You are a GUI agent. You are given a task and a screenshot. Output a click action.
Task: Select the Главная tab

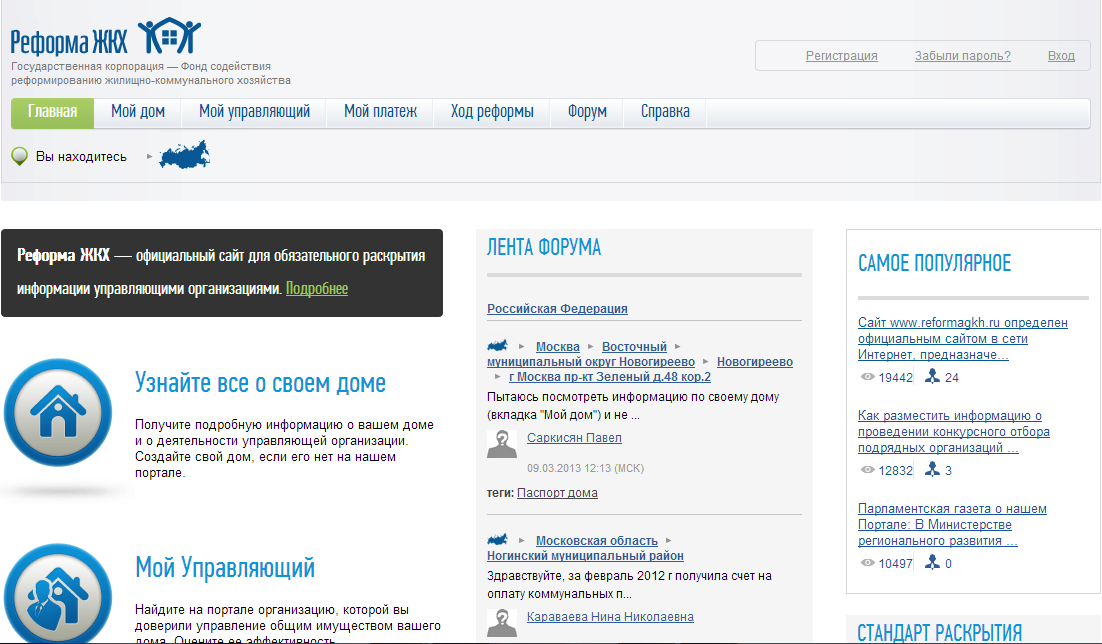point(53,112)
